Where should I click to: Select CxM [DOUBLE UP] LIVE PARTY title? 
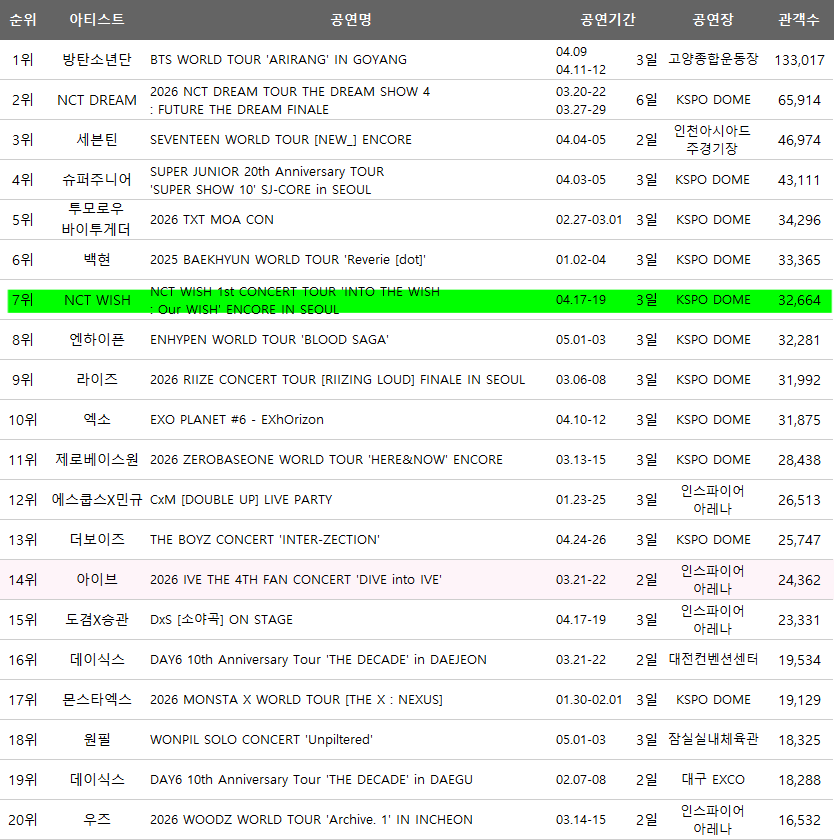[x=241, y=500]
